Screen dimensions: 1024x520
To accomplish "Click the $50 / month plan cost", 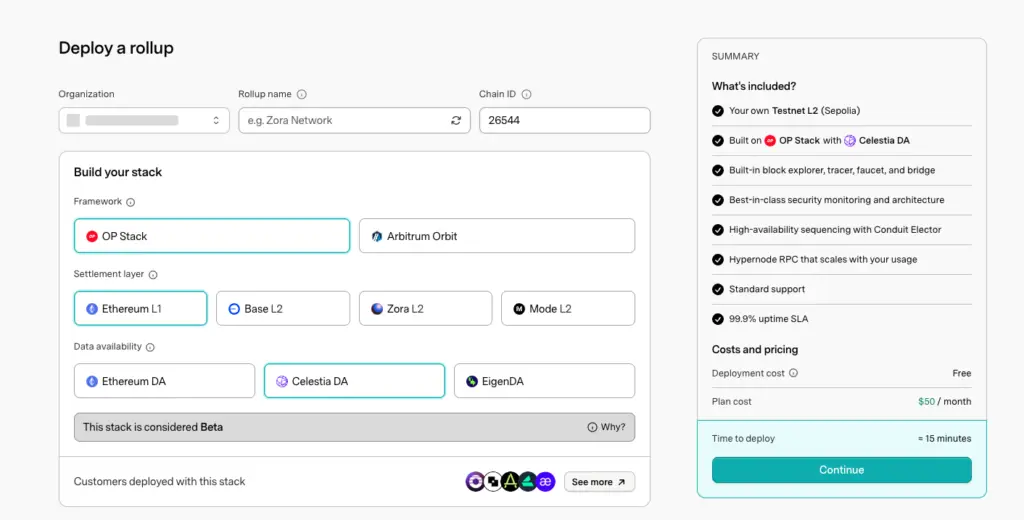I will click(x=944, y=401).
